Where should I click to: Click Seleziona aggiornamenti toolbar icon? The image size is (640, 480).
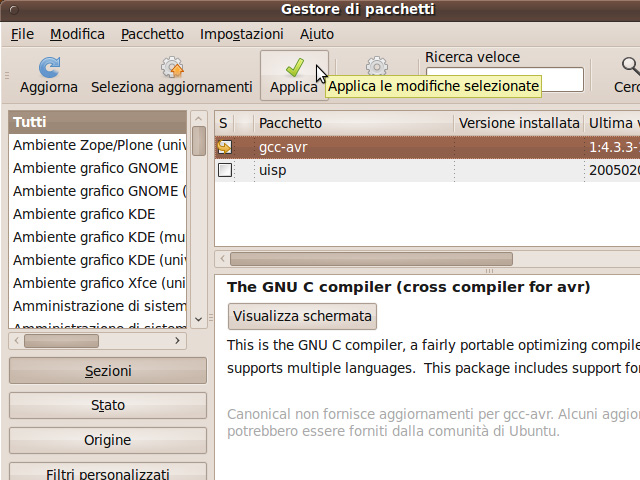[171, 67]
